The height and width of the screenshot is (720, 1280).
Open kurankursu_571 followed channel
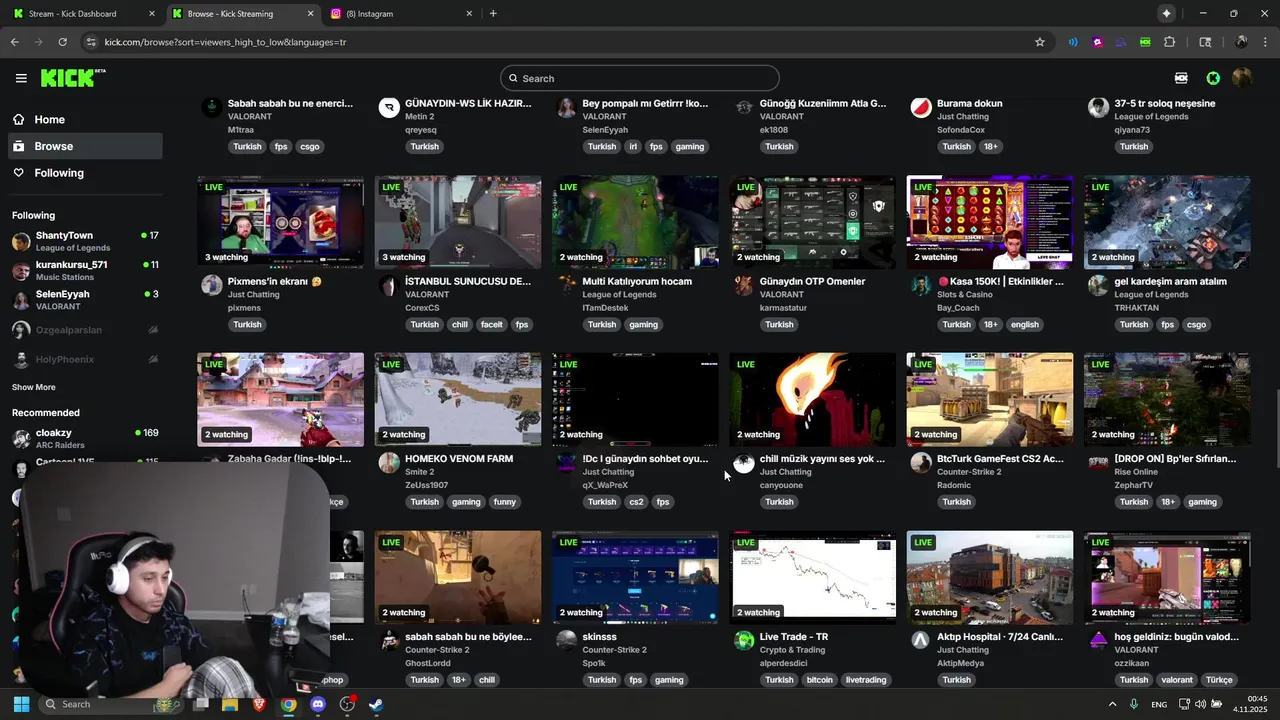tap(85, 270)
